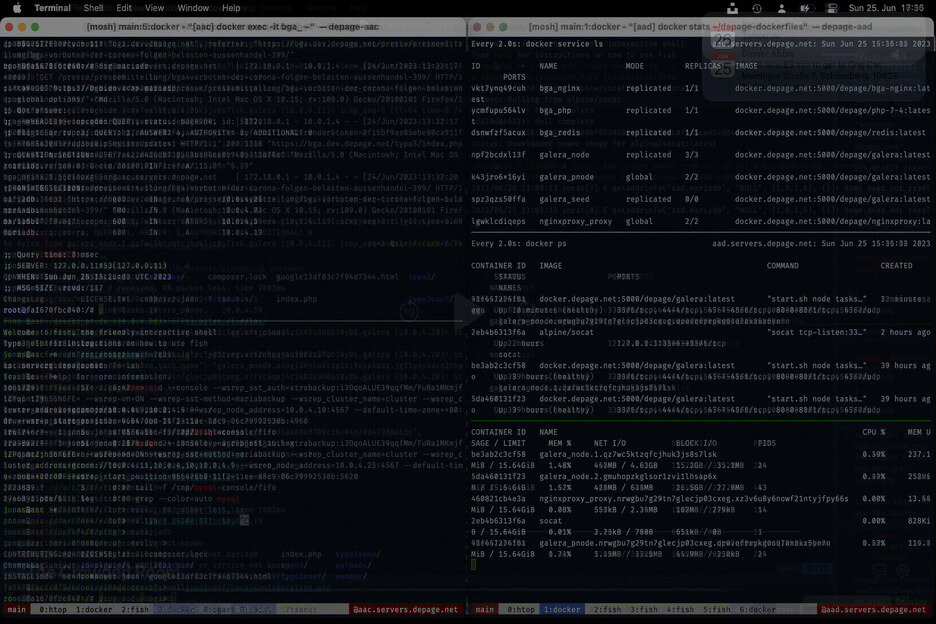Click service ID dsmwfzf5acux
The width and height of the screenshot is (936, 624).
pyautogui.click(x=498, y=133)
